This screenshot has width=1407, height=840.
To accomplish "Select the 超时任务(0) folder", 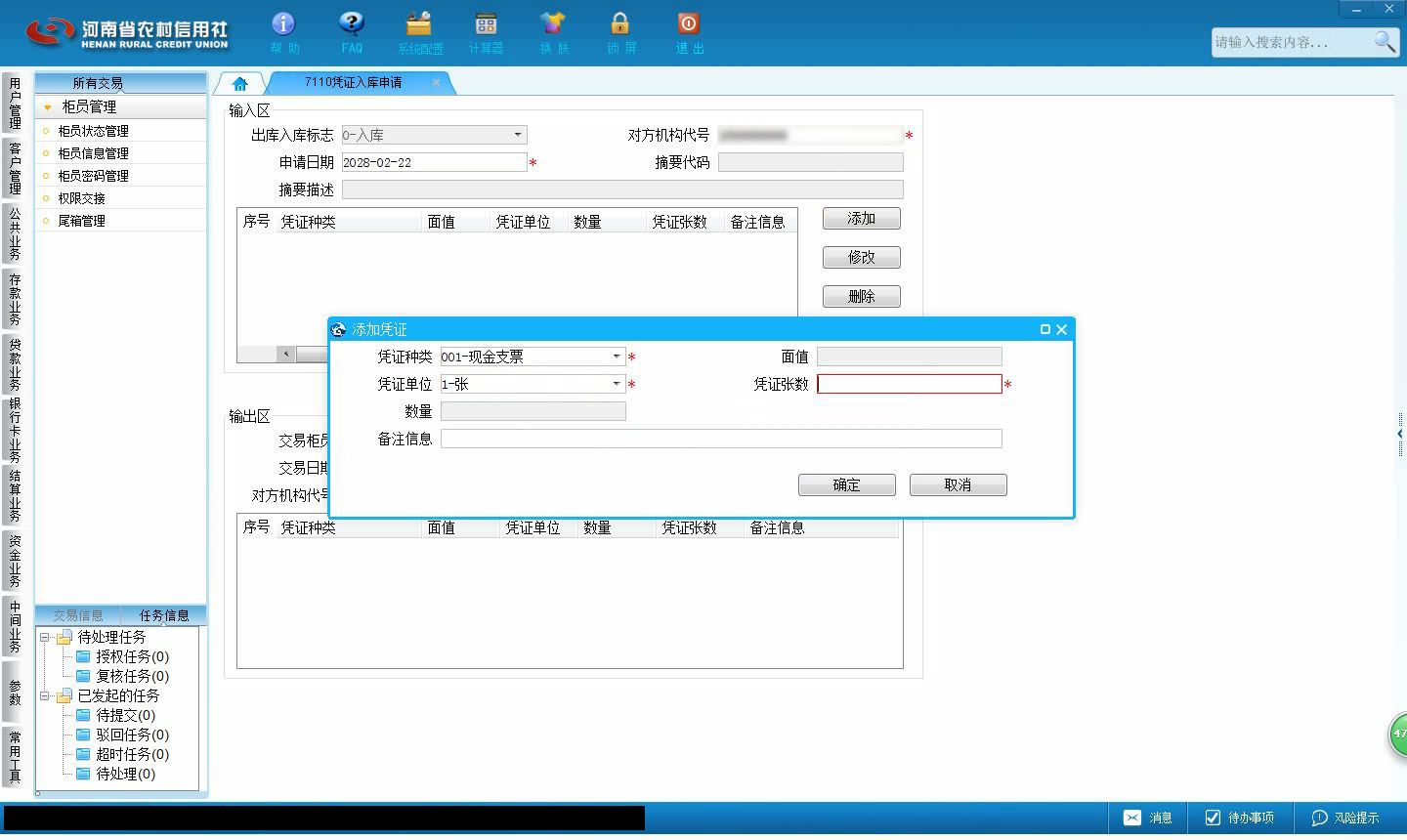I will pos(122,754).
